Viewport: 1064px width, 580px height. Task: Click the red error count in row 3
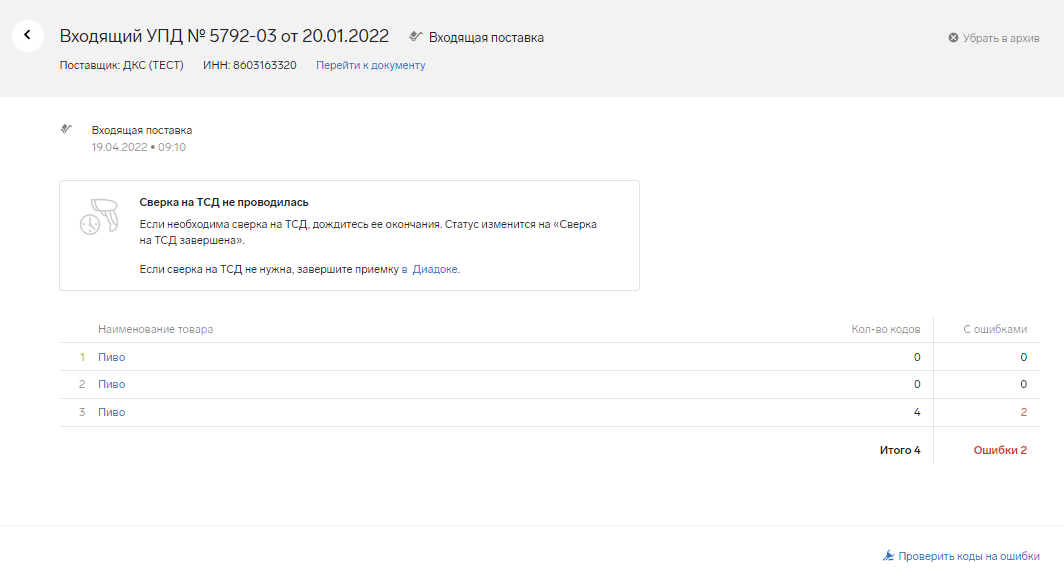(1022, 412)
